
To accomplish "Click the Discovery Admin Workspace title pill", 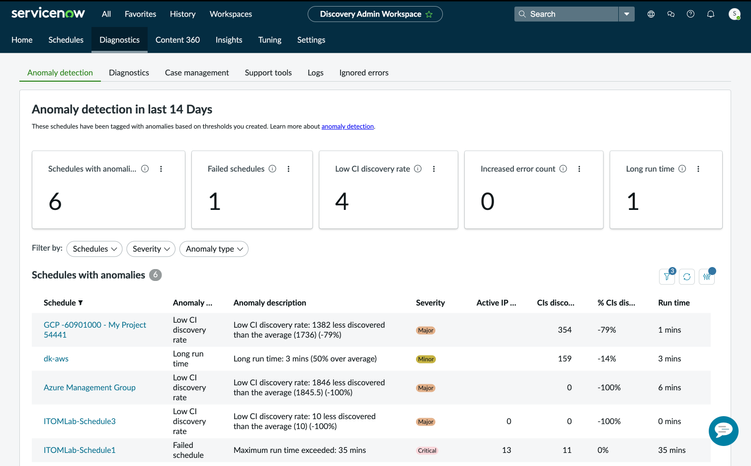I will point(375,14).
